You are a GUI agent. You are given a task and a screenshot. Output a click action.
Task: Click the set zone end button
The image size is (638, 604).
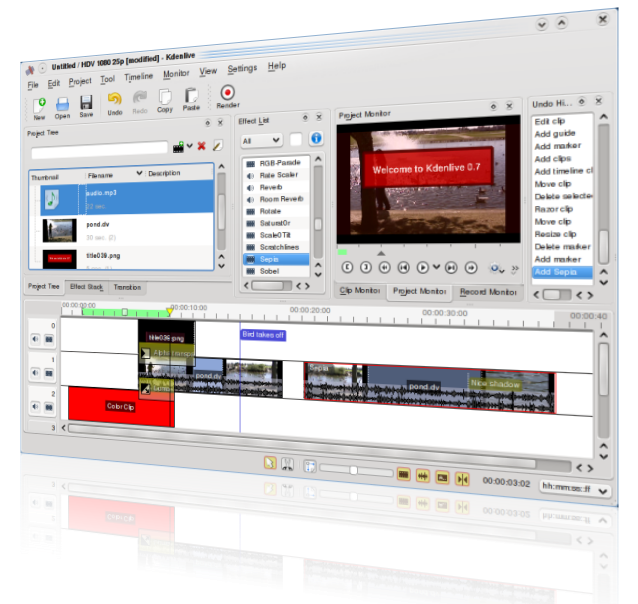tap(366, 267)
